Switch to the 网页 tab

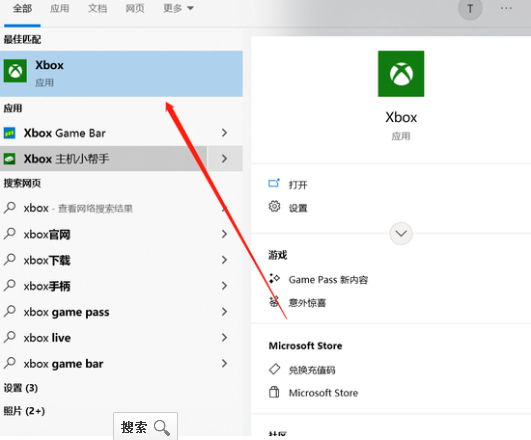[x=135, y=8]
